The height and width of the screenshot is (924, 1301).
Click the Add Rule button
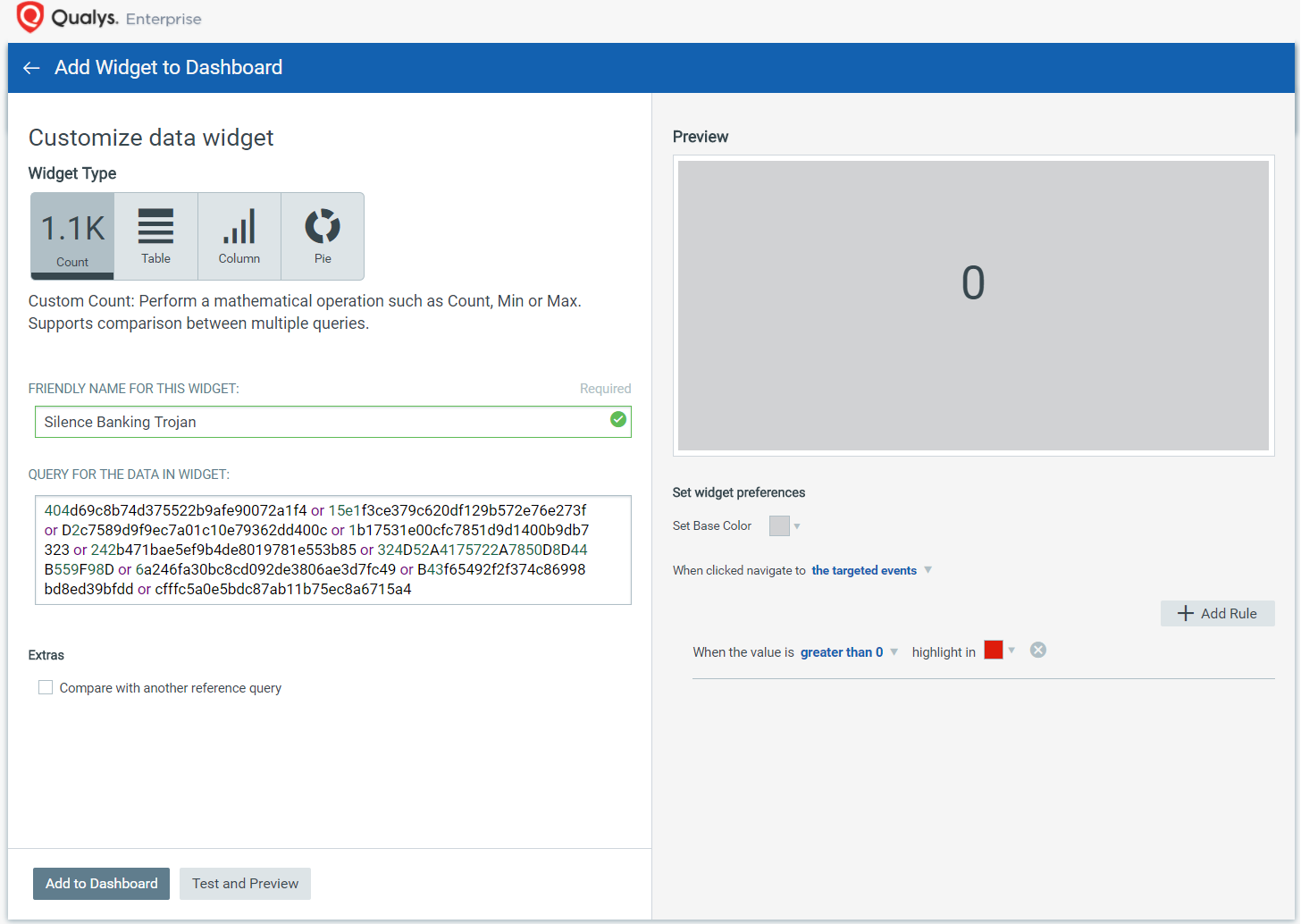point(1217,613)
